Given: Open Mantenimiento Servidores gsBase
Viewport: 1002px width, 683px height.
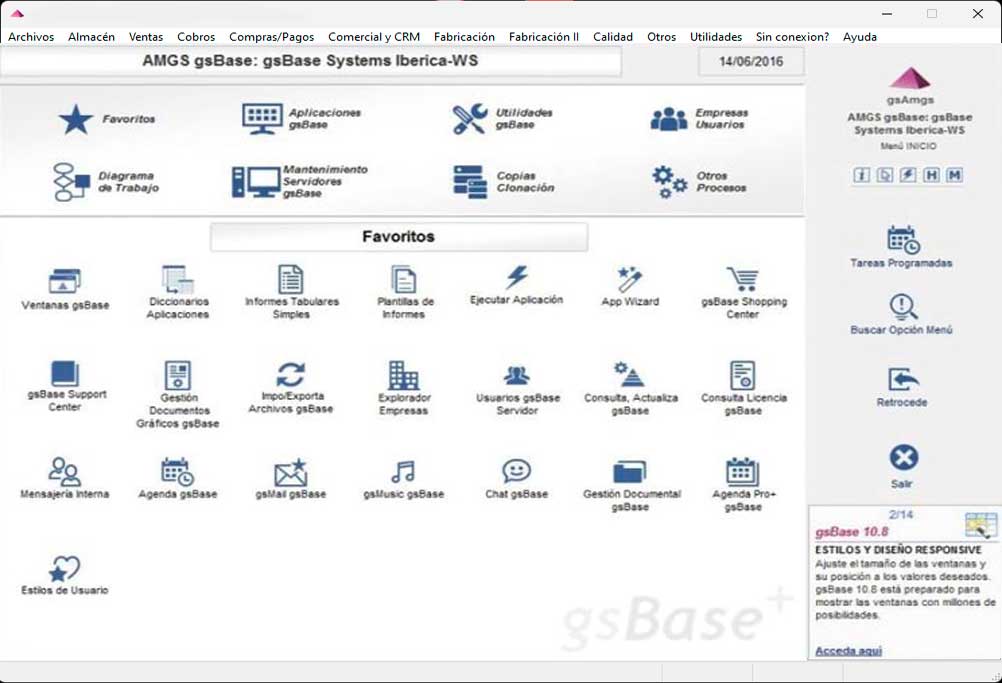Looking at the screenshot, I should [299, 181].
